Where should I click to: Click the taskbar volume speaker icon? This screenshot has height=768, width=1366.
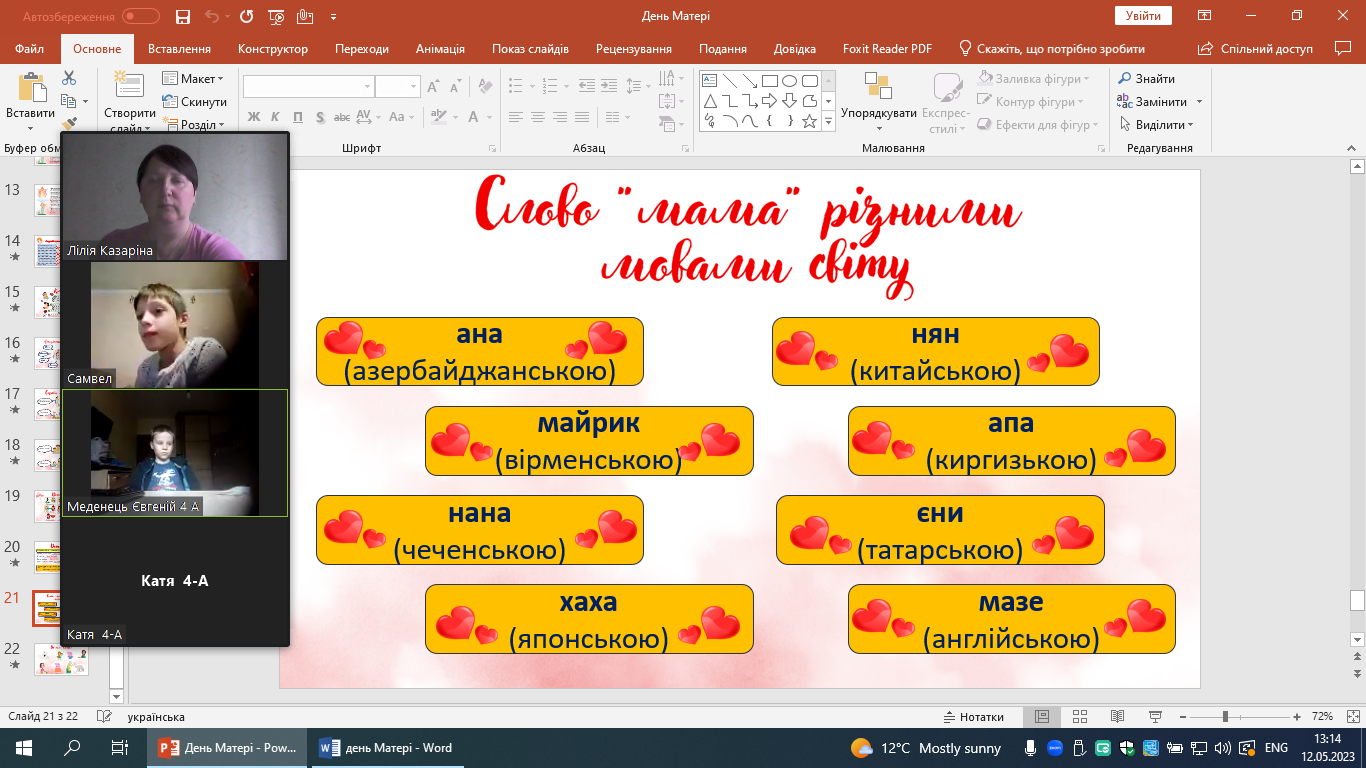click(x=1222, y=748)
